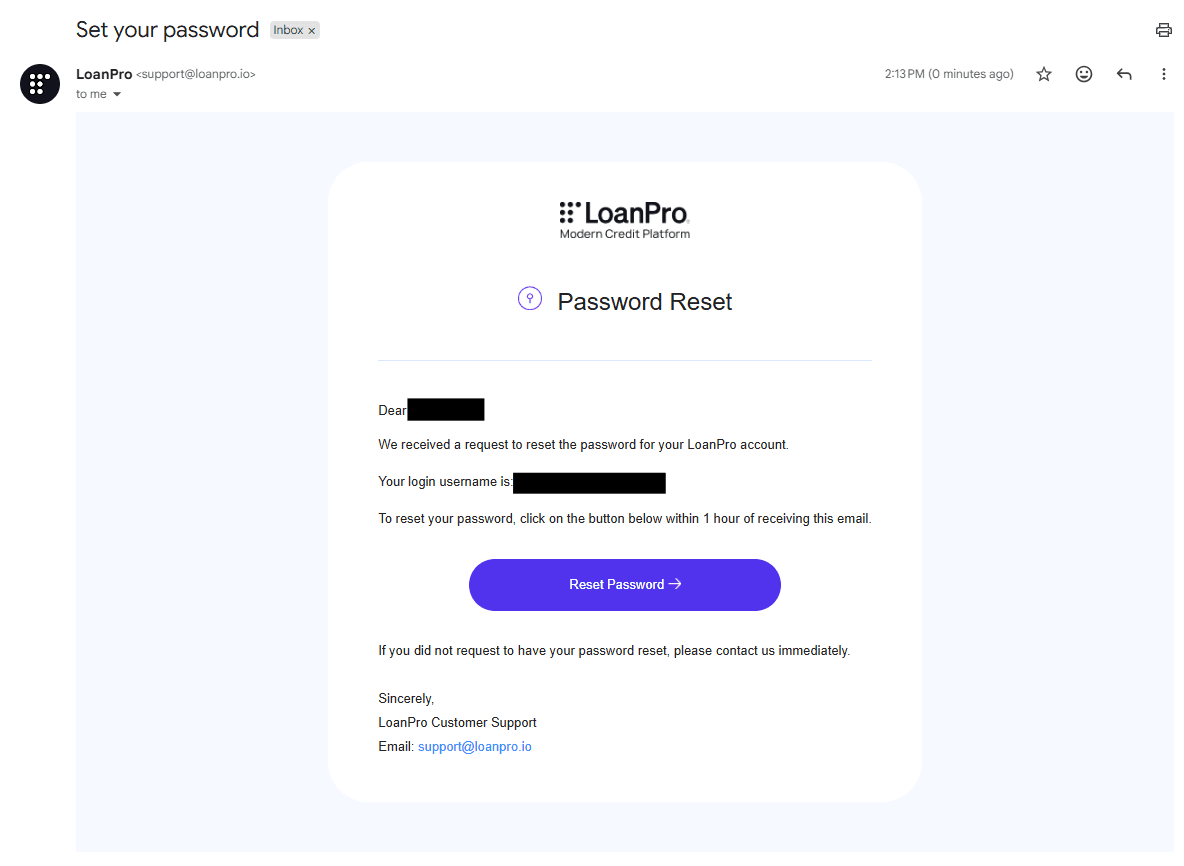The height and width of the screenshot is (866, 1184).
Task: Click the redacted name after Dear
Action: [x=446, y=409]
